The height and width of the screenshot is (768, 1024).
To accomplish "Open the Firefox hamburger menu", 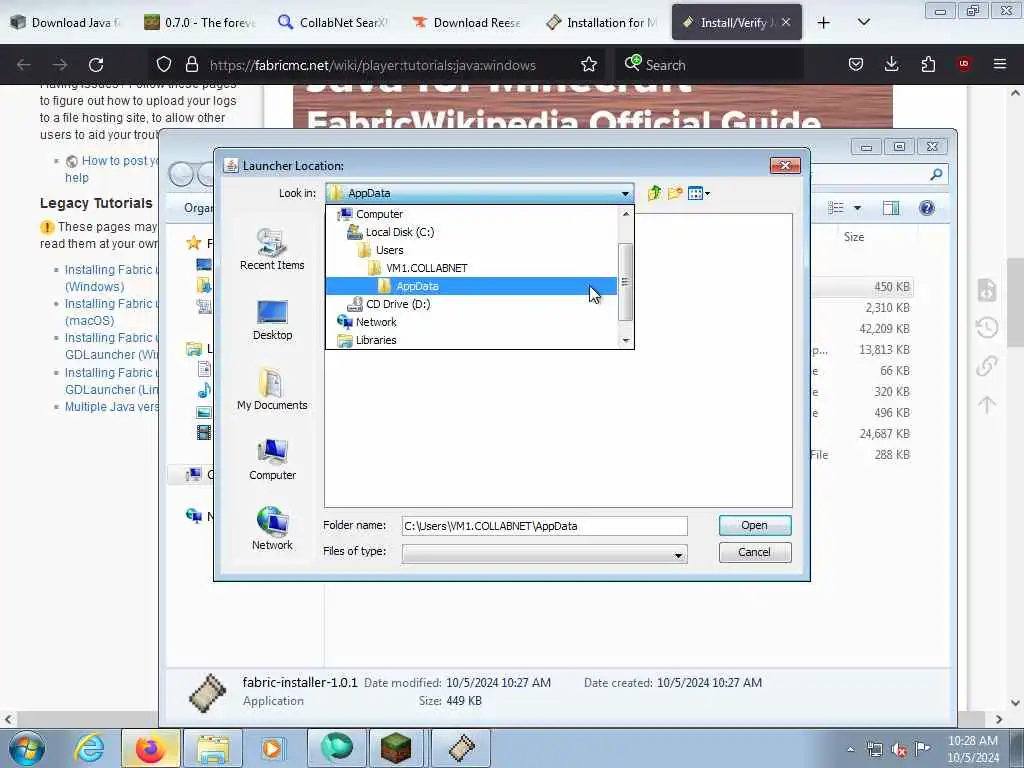I will [x=1000, y=64].
